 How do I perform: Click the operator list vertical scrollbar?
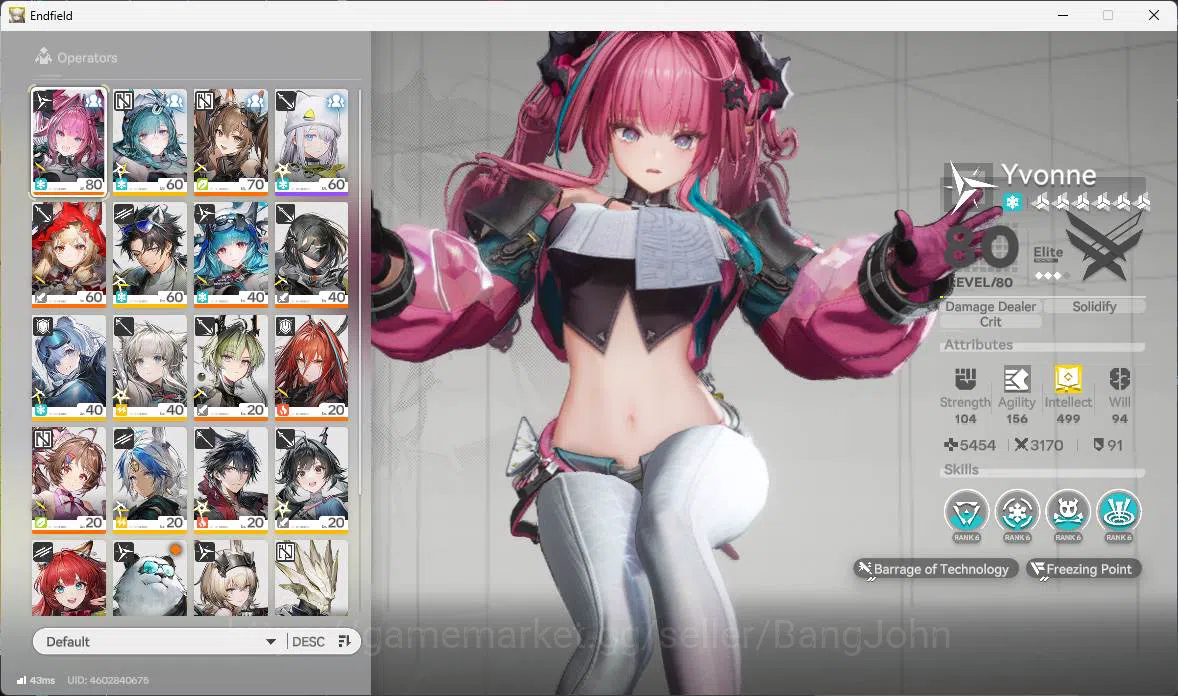pyautogui.click(x=360, y=293)
